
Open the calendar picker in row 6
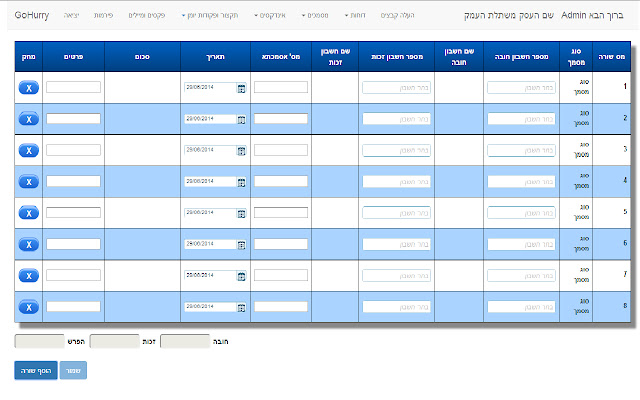(x=241, y=245)
